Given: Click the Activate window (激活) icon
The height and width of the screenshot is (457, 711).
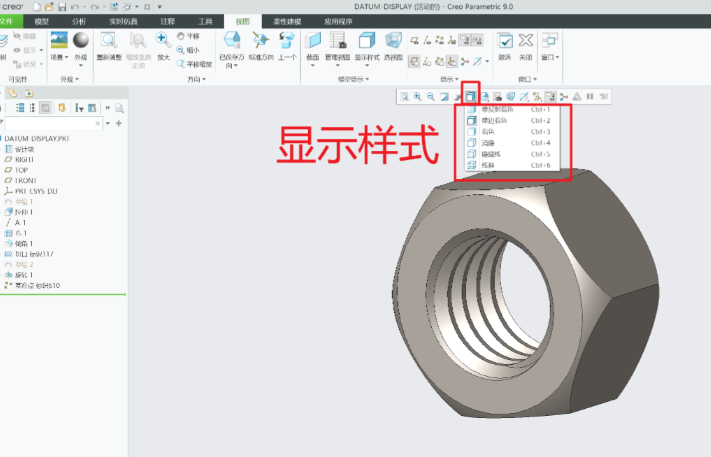Looking at the screenshot, I should 505,45.
